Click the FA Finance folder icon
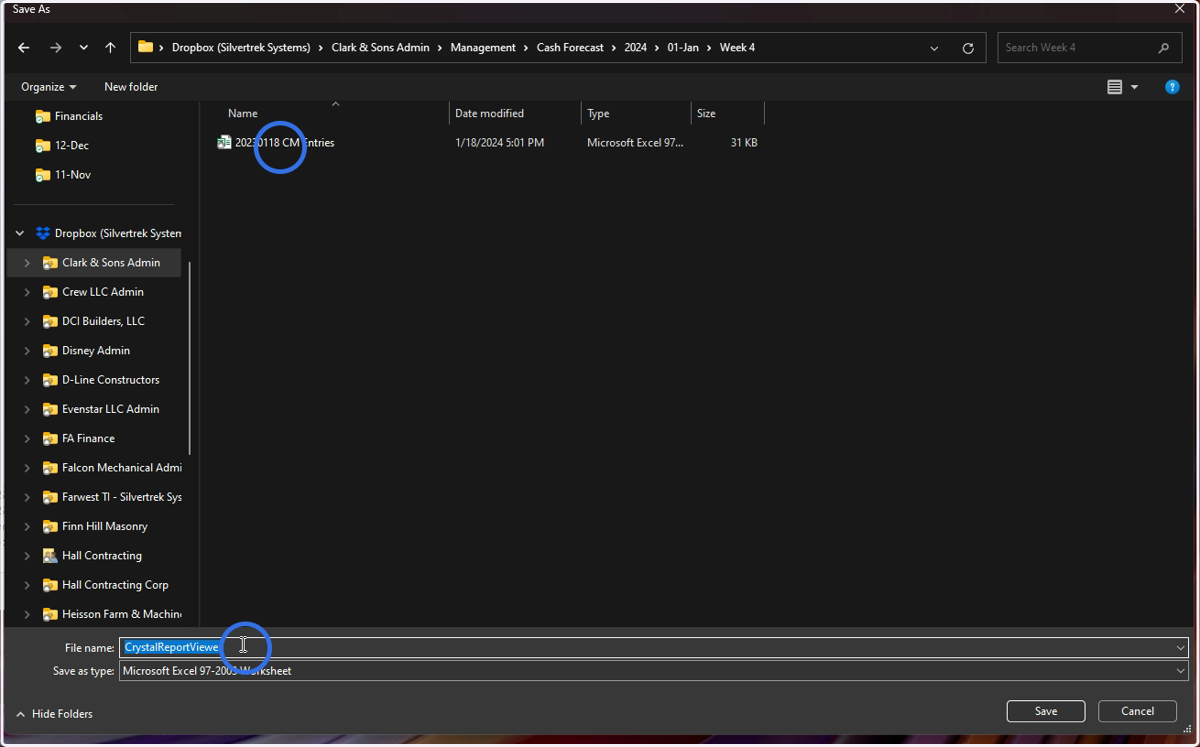Screen dimensions: 1200x747 50,438
